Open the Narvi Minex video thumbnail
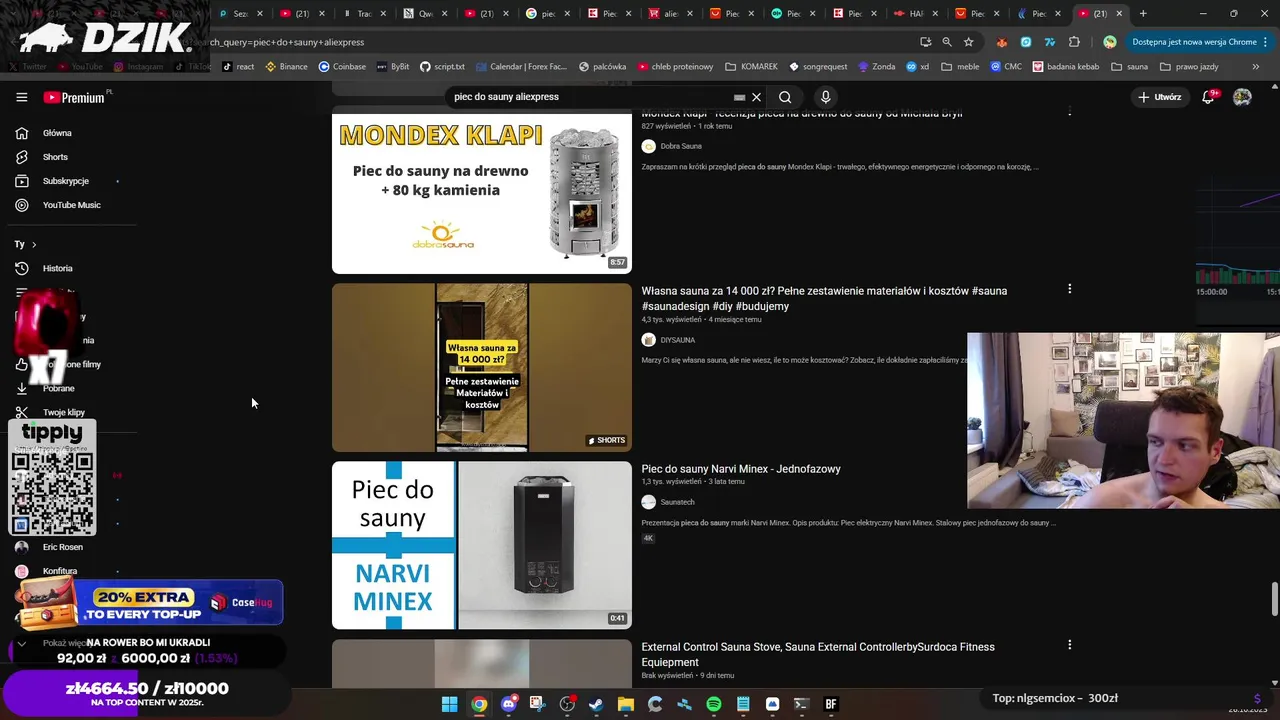This screenshot has height=720, width=1280. click(x=482, y=545)
